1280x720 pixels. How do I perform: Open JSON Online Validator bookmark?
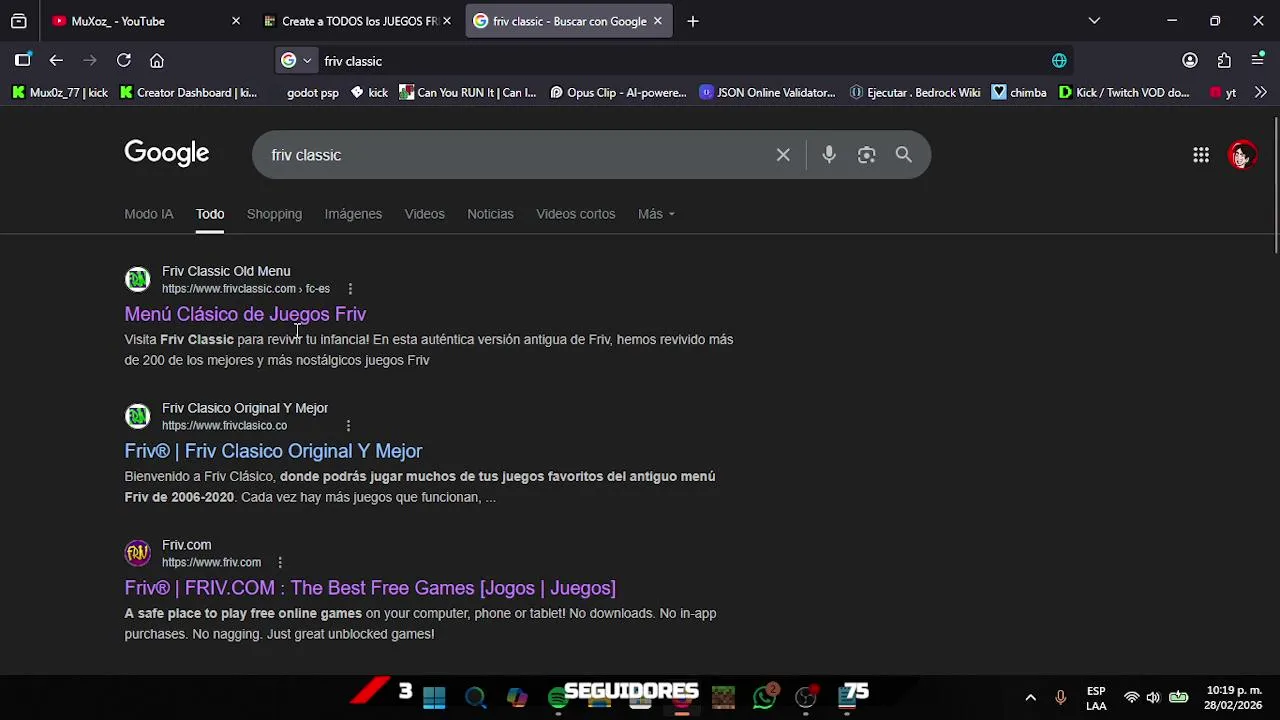768,92
